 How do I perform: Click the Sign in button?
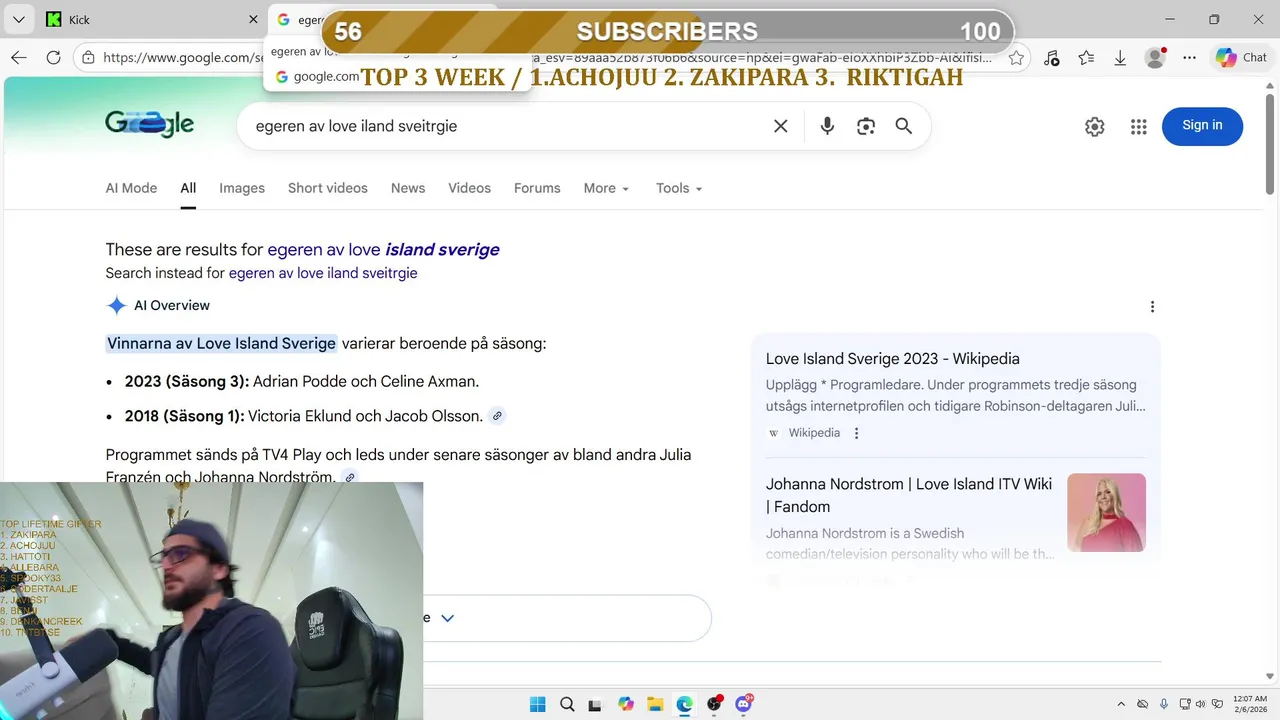(1202, 126)
